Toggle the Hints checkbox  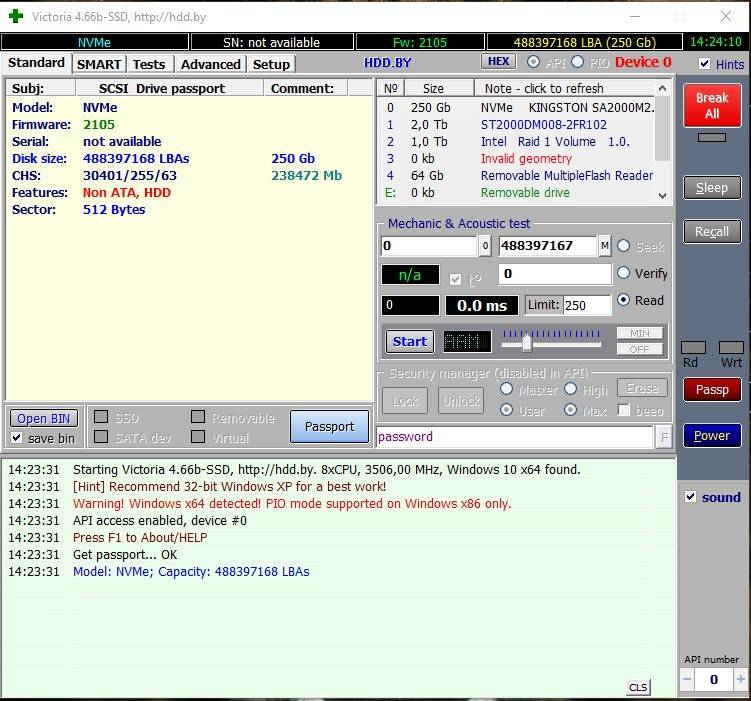(x=704, y=64)
